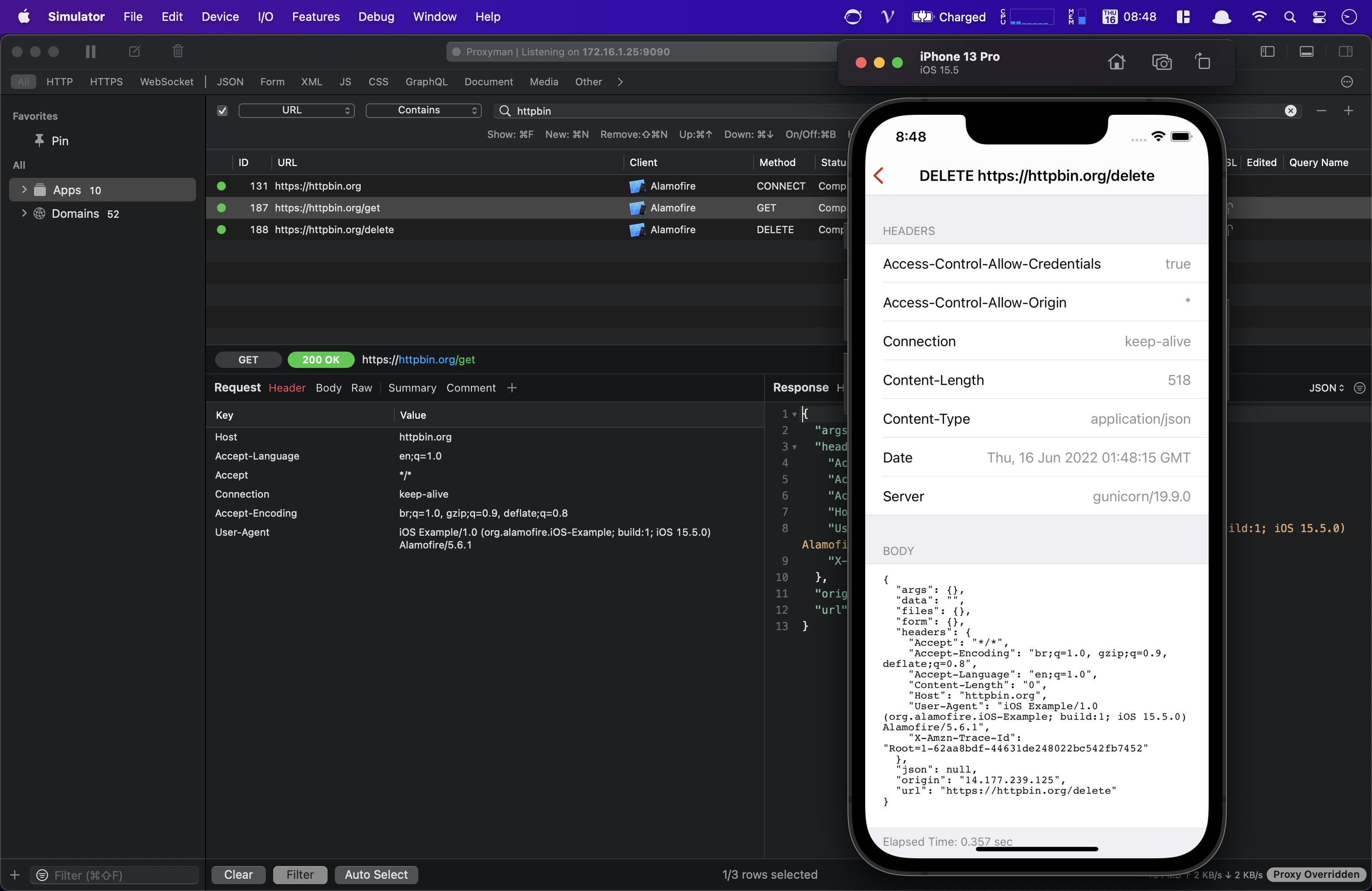
Task: Toggle the Auto Select button
Action: tap(376, 874)
